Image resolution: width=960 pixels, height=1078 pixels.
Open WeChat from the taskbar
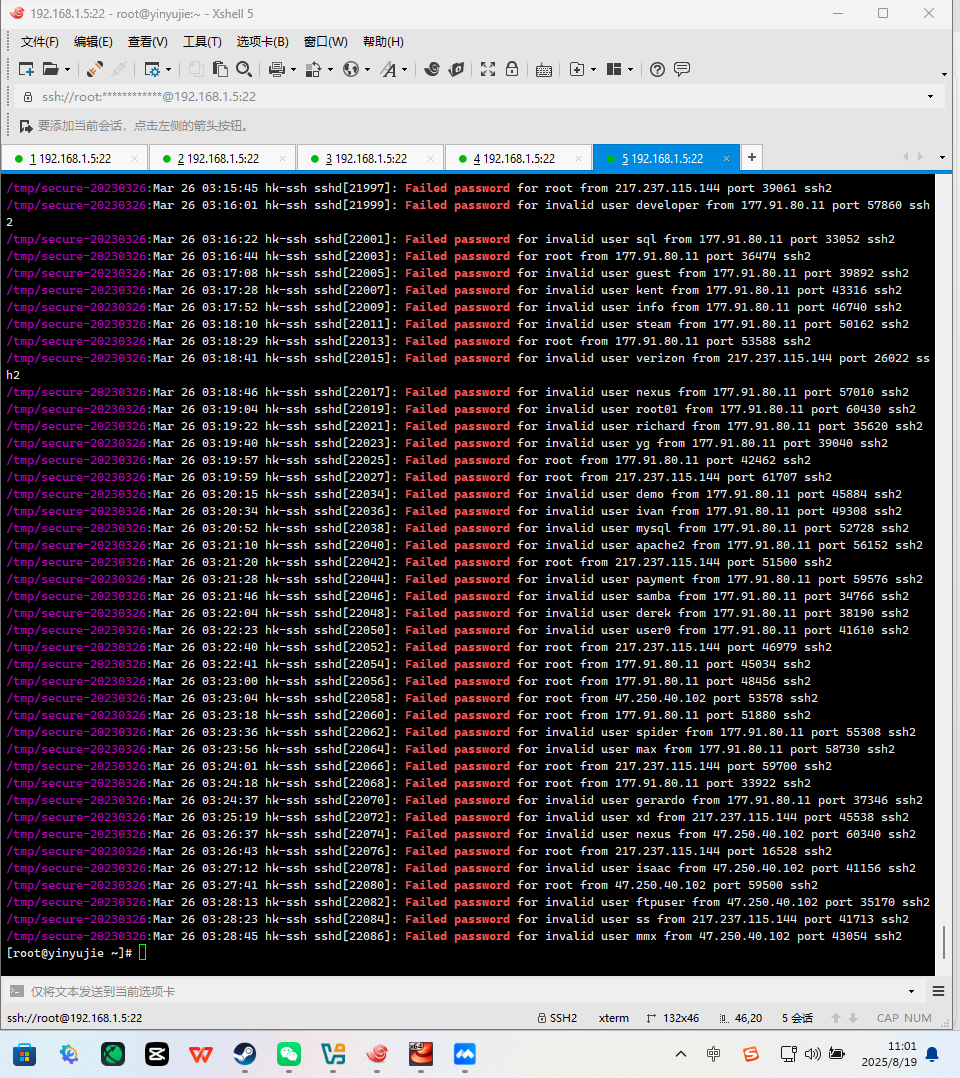pyautogui.click(x=289, y=1054)
